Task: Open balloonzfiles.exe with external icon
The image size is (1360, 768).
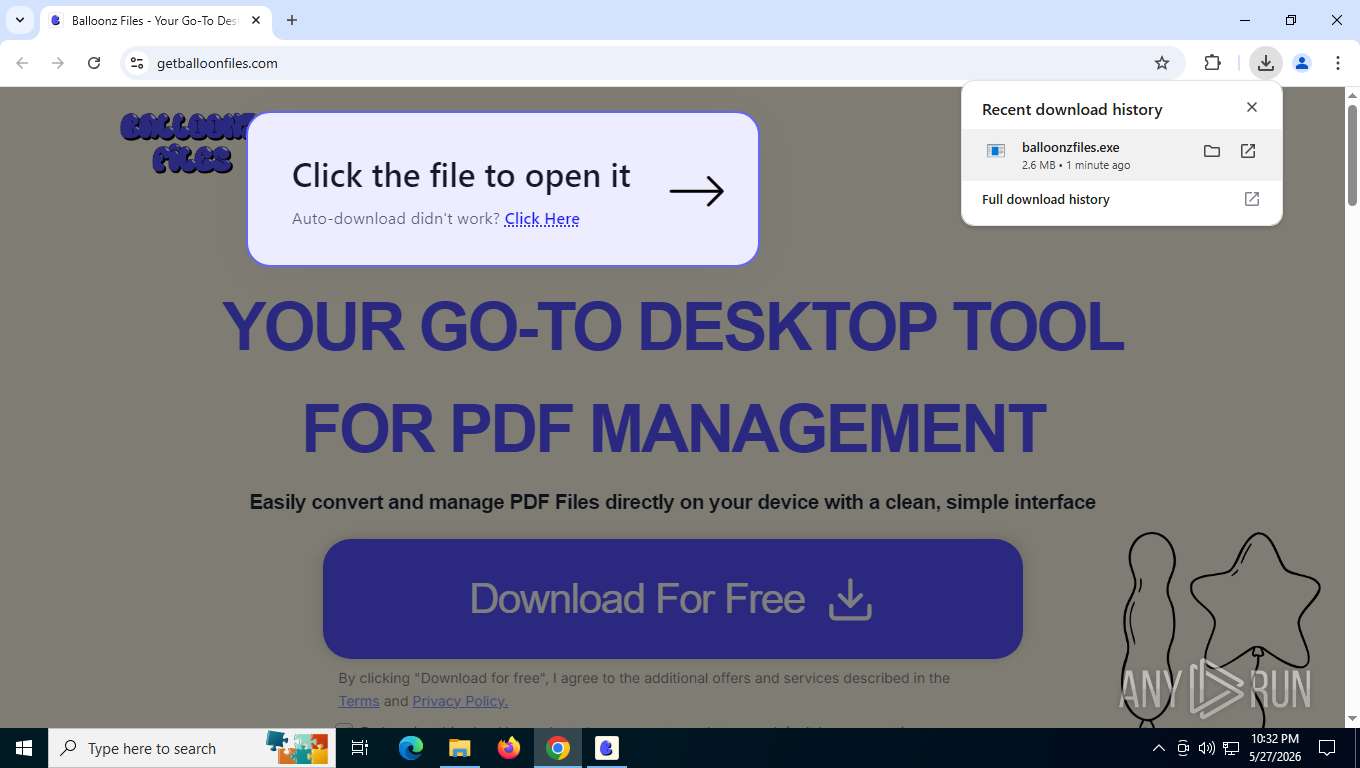Action: pos(1248,151)
